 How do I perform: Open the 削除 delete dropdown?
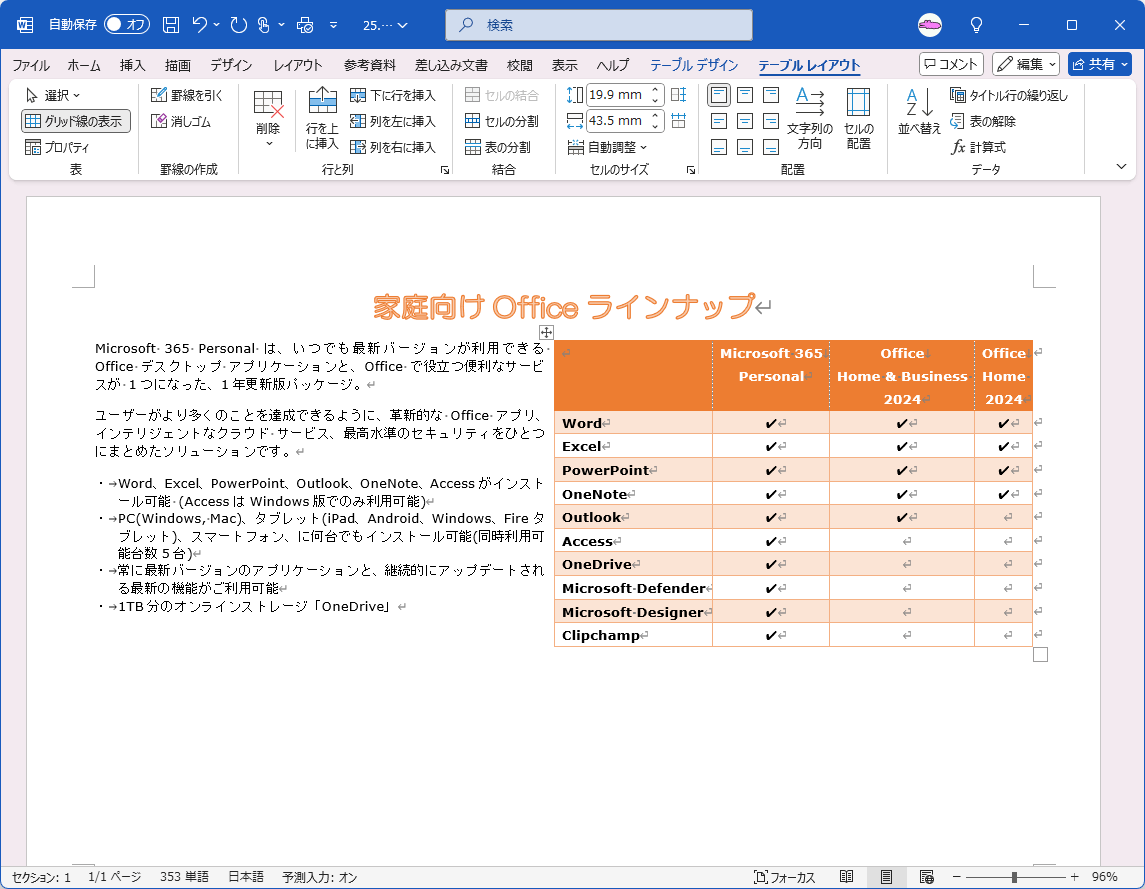(x=268, y=143)
